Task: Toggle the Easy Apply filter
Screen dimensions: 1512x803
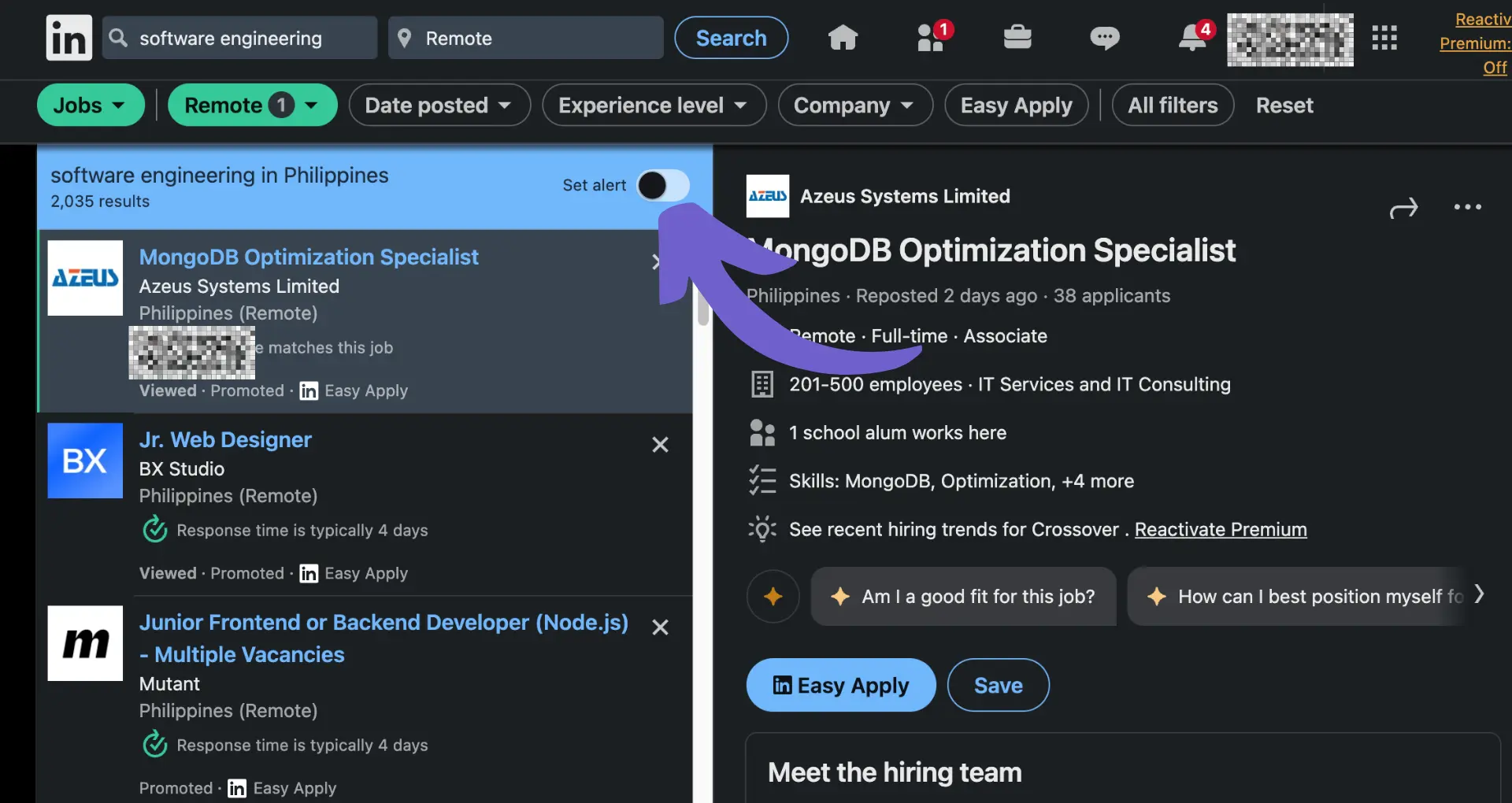Action: (1016, 105)
